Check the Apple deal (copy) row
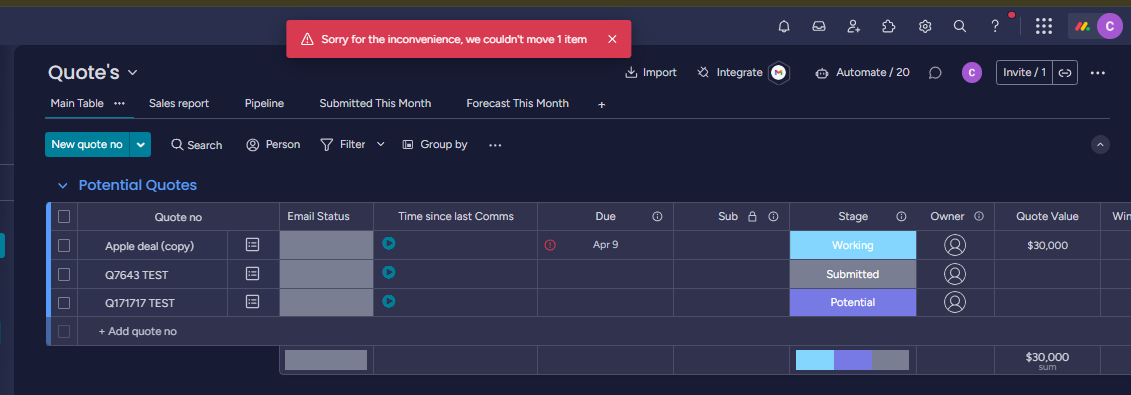 click(x=64, y=246)
